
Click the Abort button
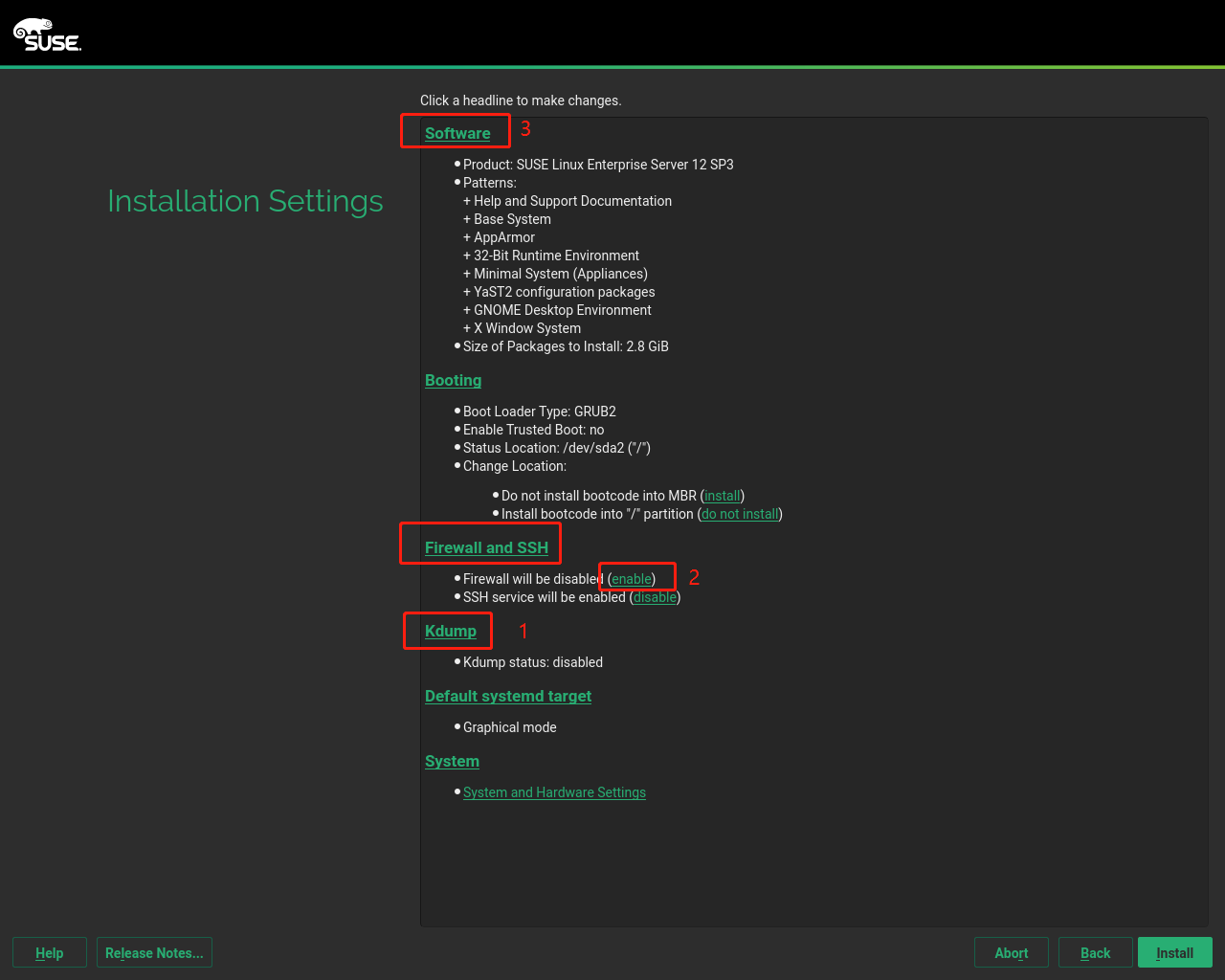pyautogui.click(x=1011, y=952)
